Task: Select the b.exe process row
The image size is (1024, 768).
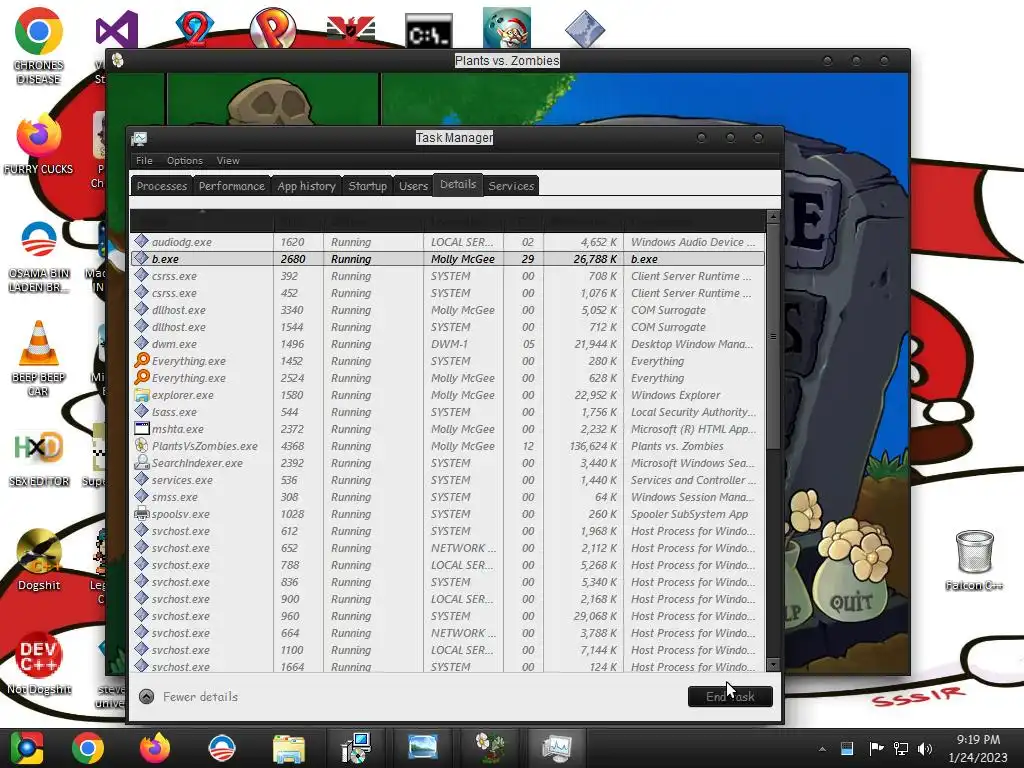Action: [447, 259]
